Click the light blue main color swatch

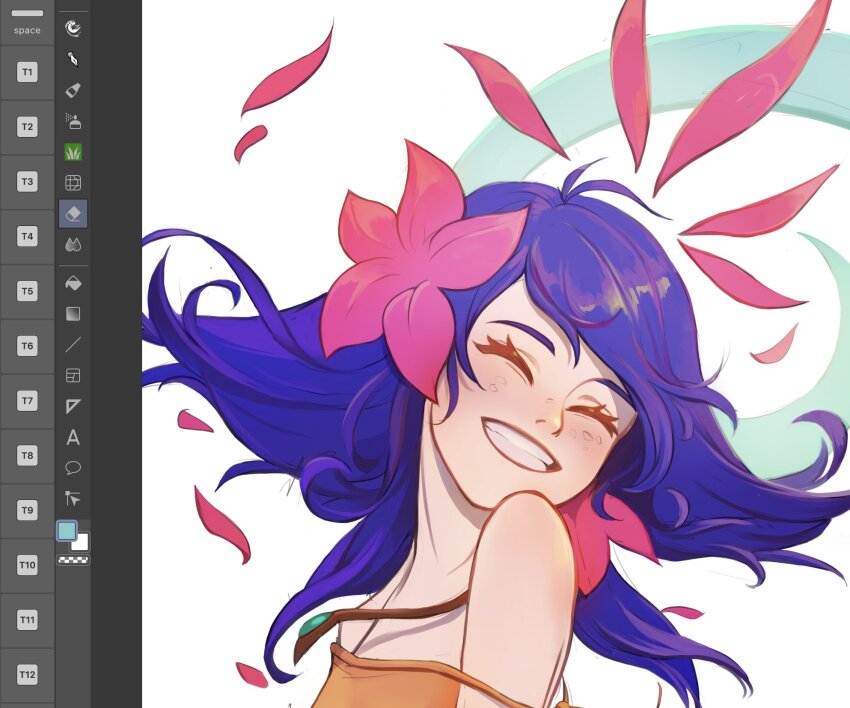67,531
